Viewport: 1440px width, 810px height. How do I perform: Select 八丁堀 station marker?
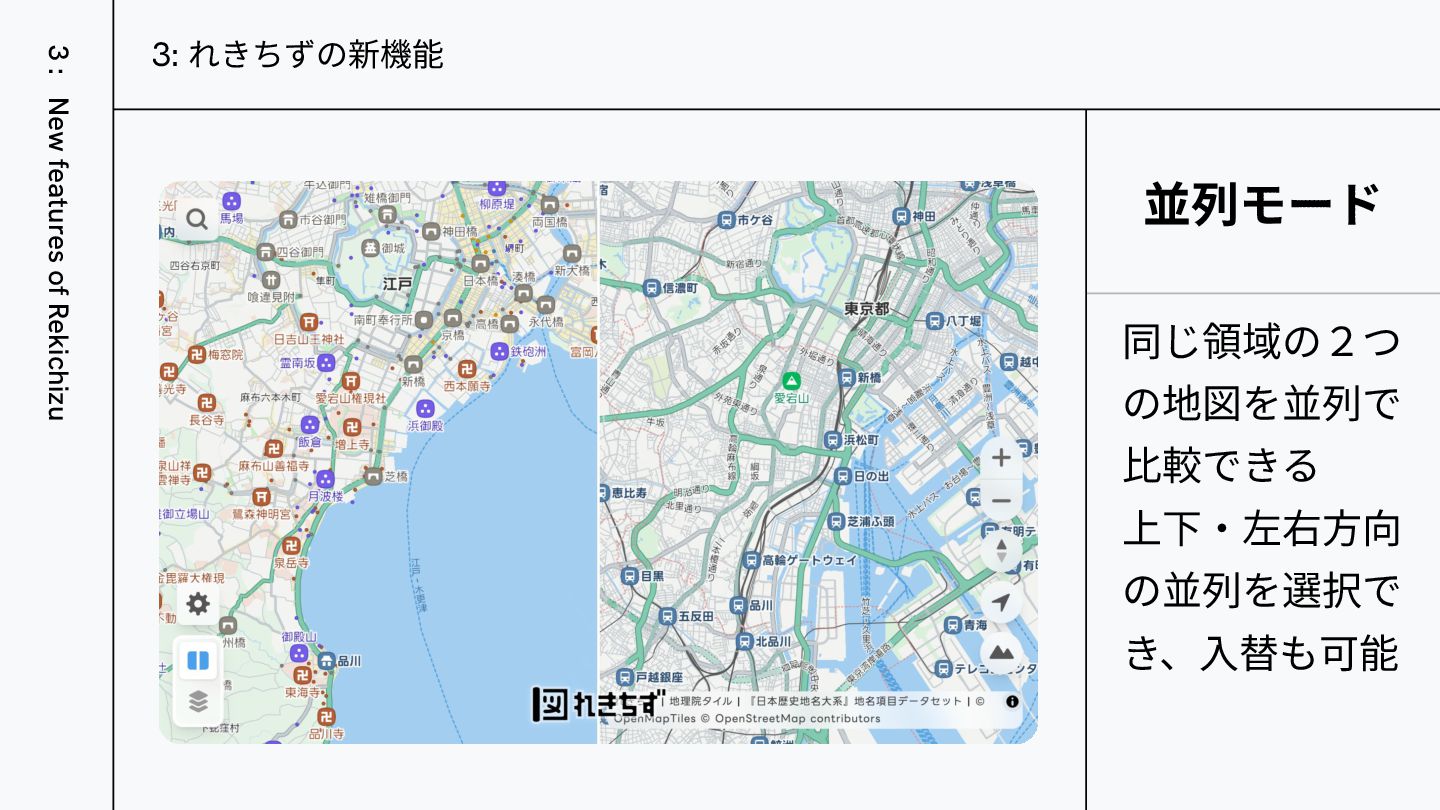[933, 321]
